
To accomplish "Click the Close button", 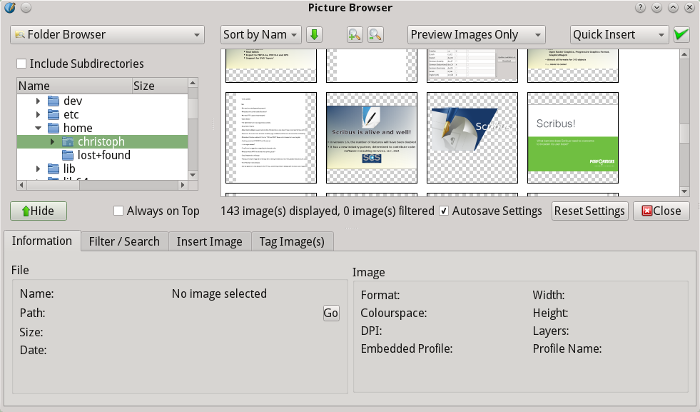I will (662, 211).
